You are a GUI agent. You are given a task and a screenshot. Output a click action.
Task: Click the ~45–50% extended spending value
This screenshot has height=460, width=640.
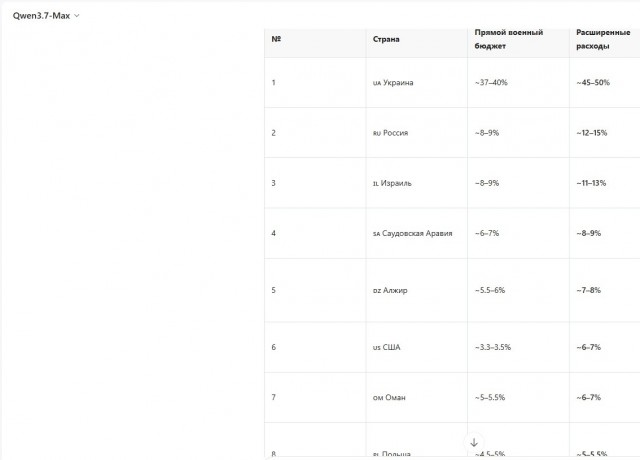(x=593, y=82)
